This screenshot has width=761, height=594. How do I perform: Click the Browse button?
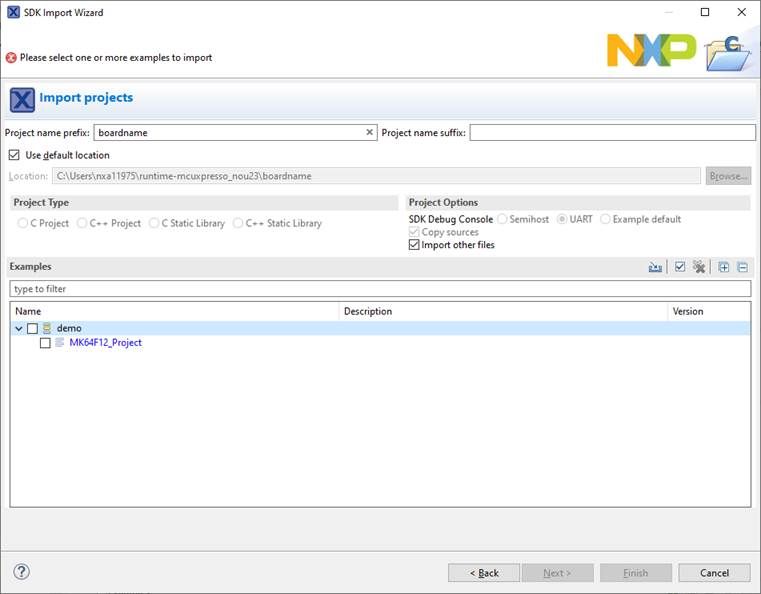point(728,176)
